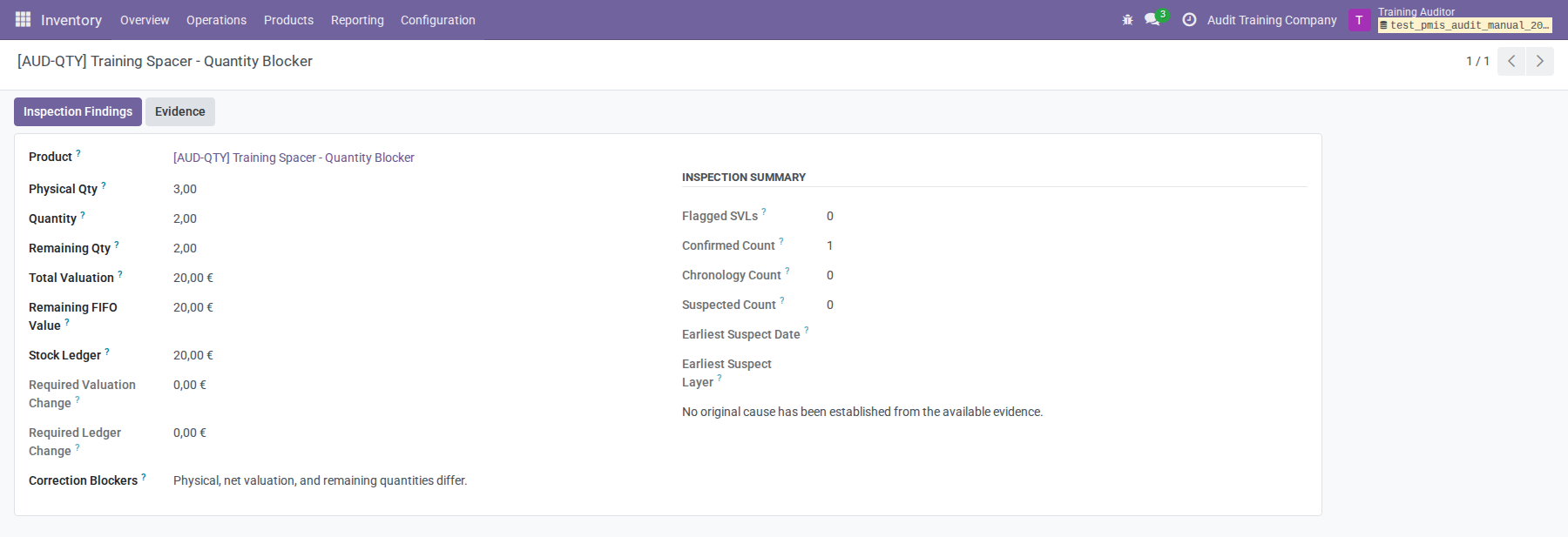Open the Reporting menu
The width and height of the screenshot is (1568, 537).
coord(357,20)
